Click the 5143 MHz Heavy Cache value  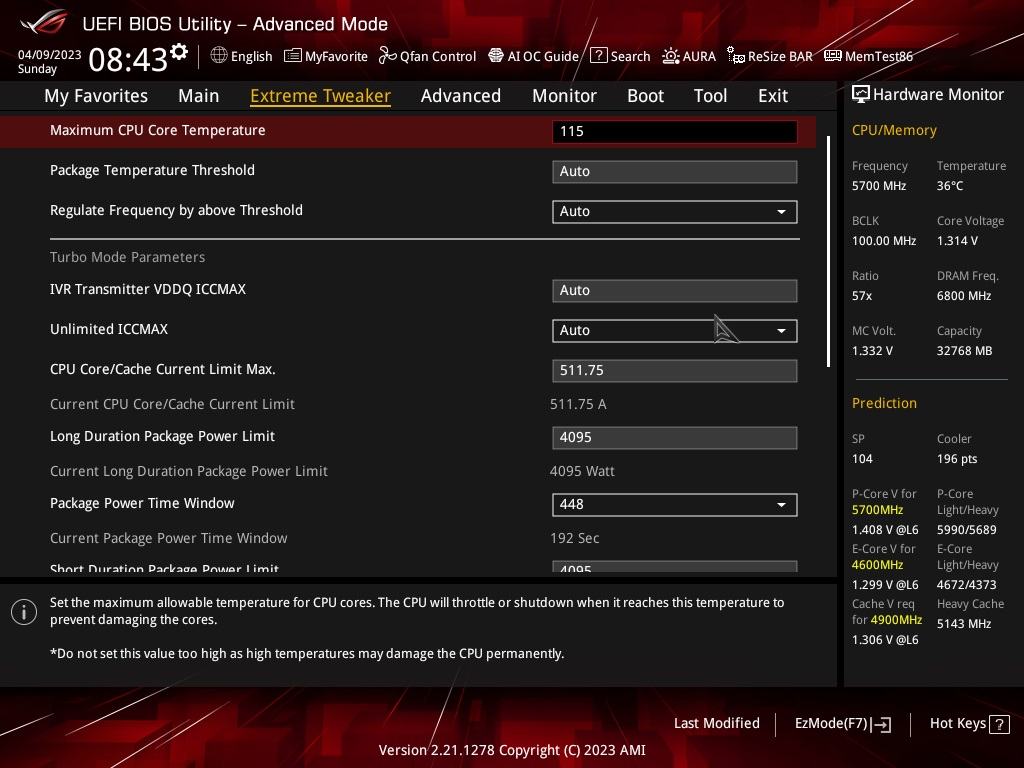[964, 624]
